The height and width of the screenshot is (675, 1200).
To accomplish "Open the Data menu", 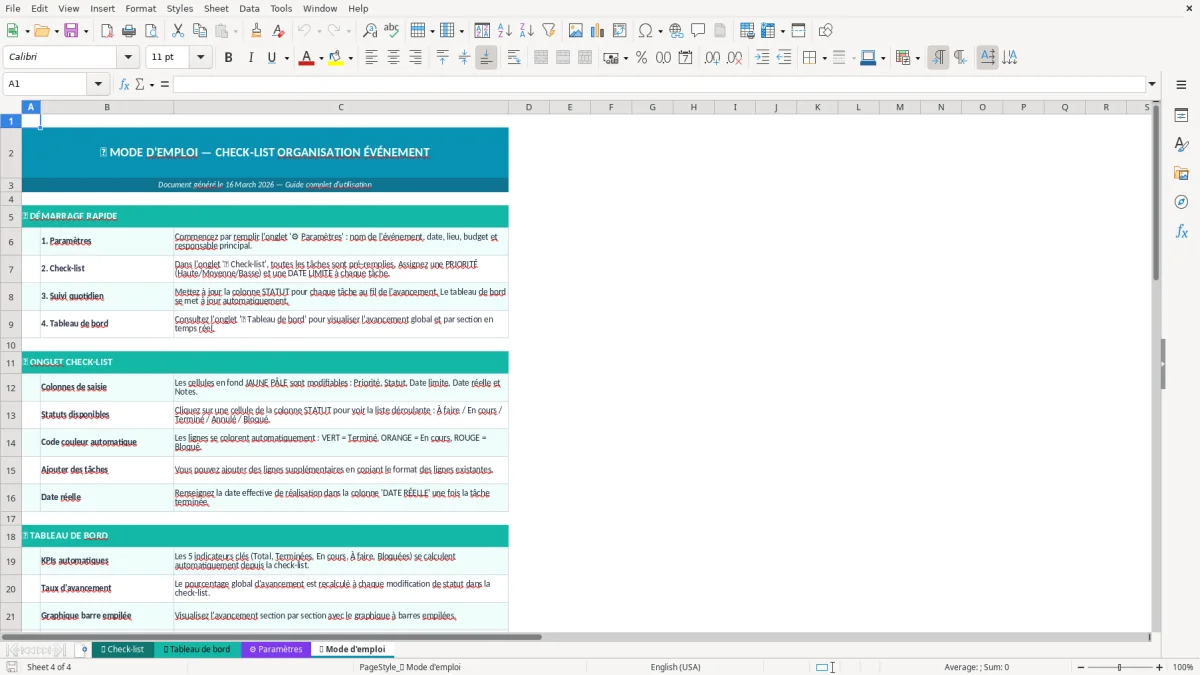I will point(249,8).
